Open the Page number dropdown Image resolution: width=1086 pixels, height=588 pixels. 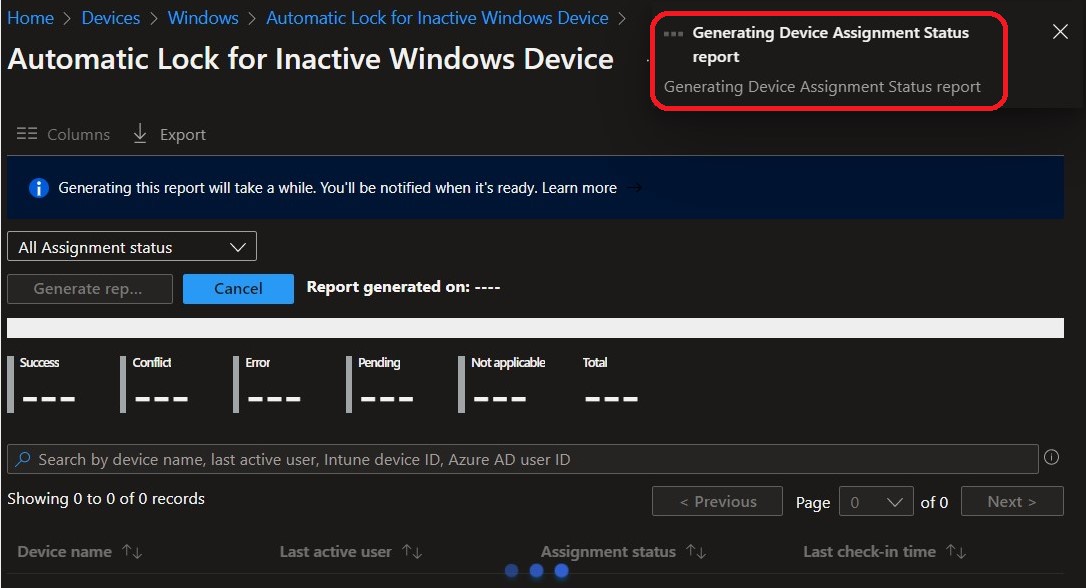[x=876, y=501]
